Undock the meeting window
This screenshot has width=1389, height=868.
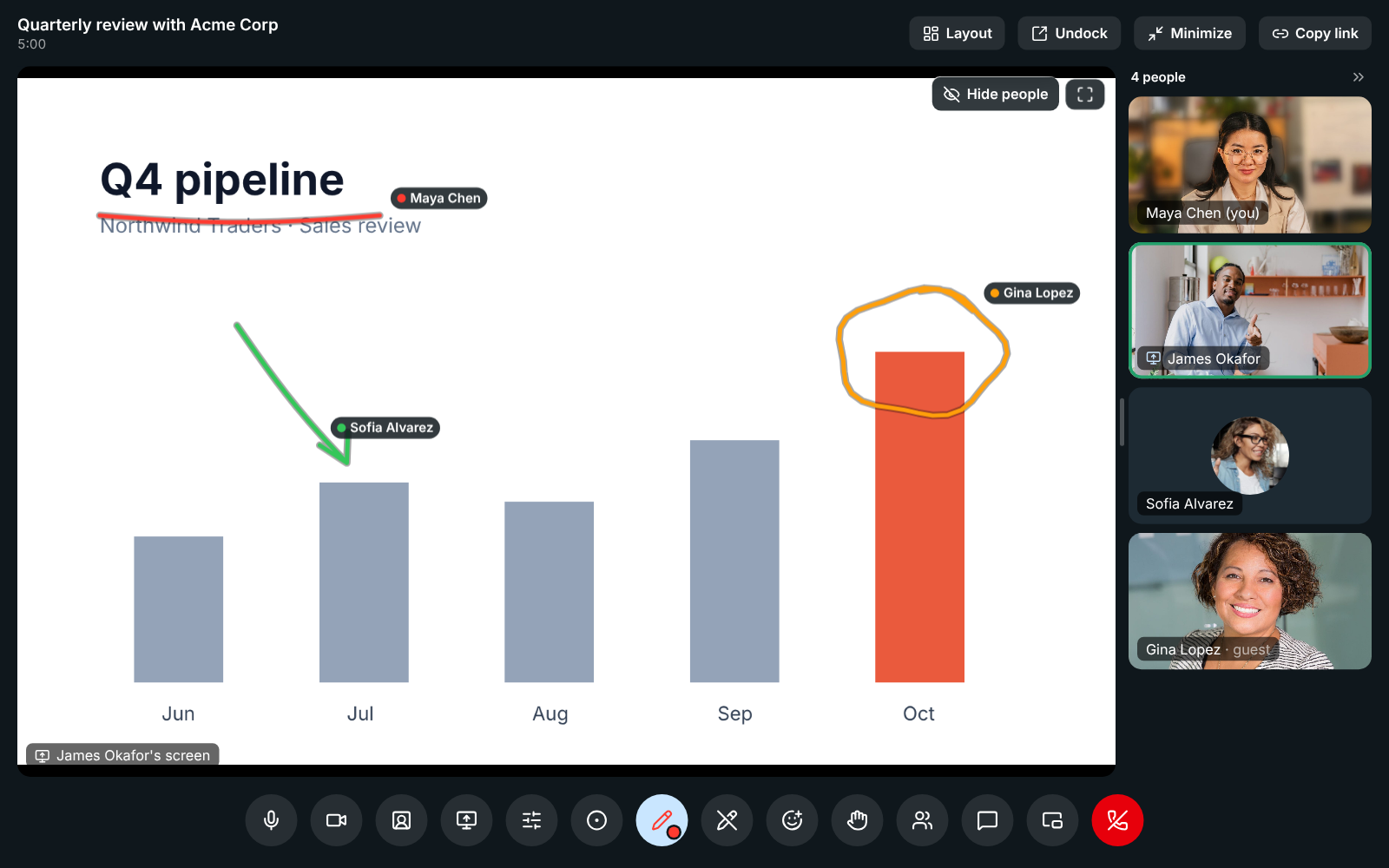(1069, 33)
